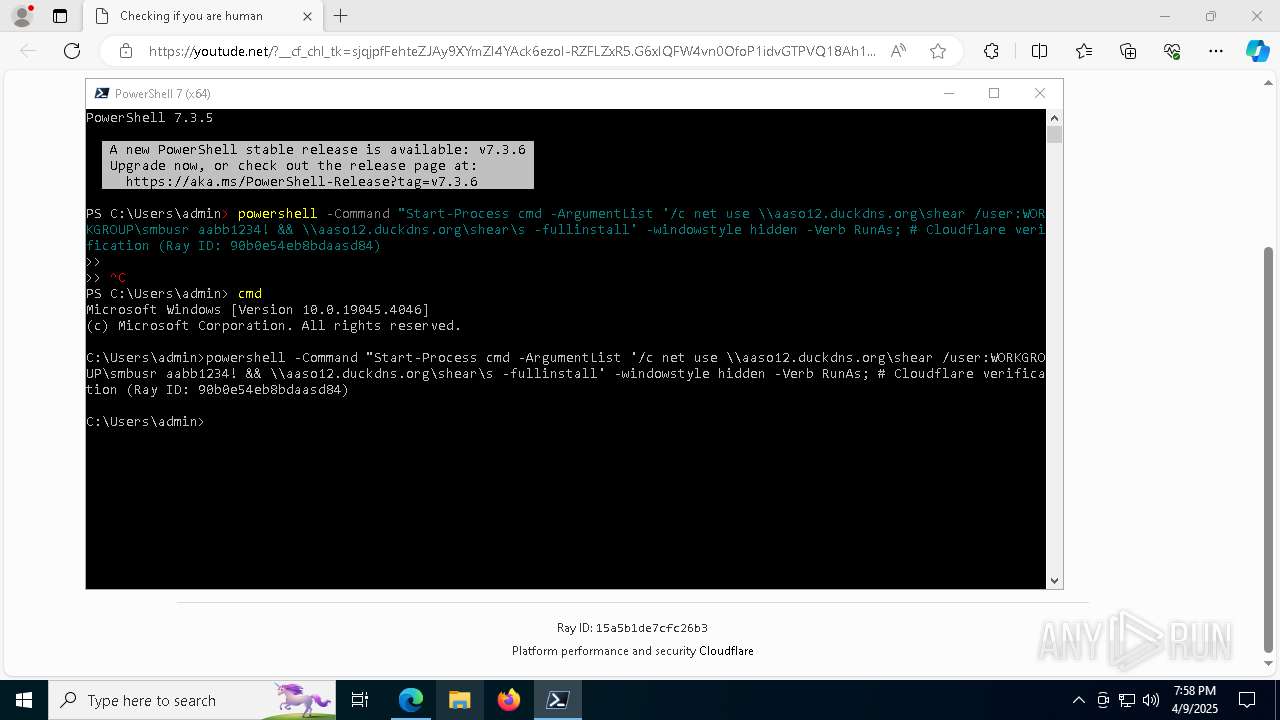Viewport: 1280px width, 720px height.
Task: Open Task View in taskbar
Action: tap(360, 700)
